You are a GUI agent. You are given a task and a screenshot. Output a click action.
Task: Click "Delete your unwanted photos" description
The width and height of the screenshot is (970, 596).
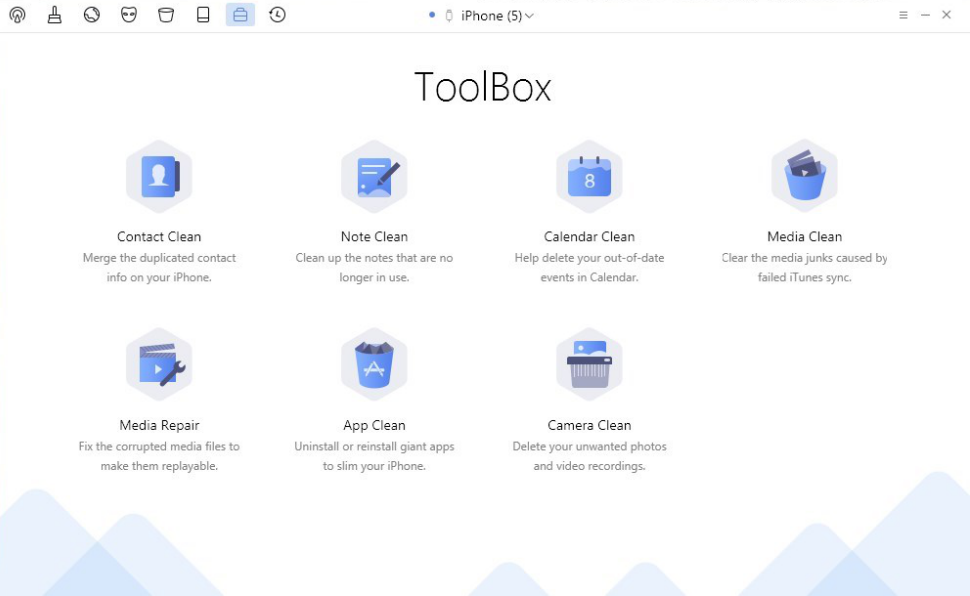[590, 456]
